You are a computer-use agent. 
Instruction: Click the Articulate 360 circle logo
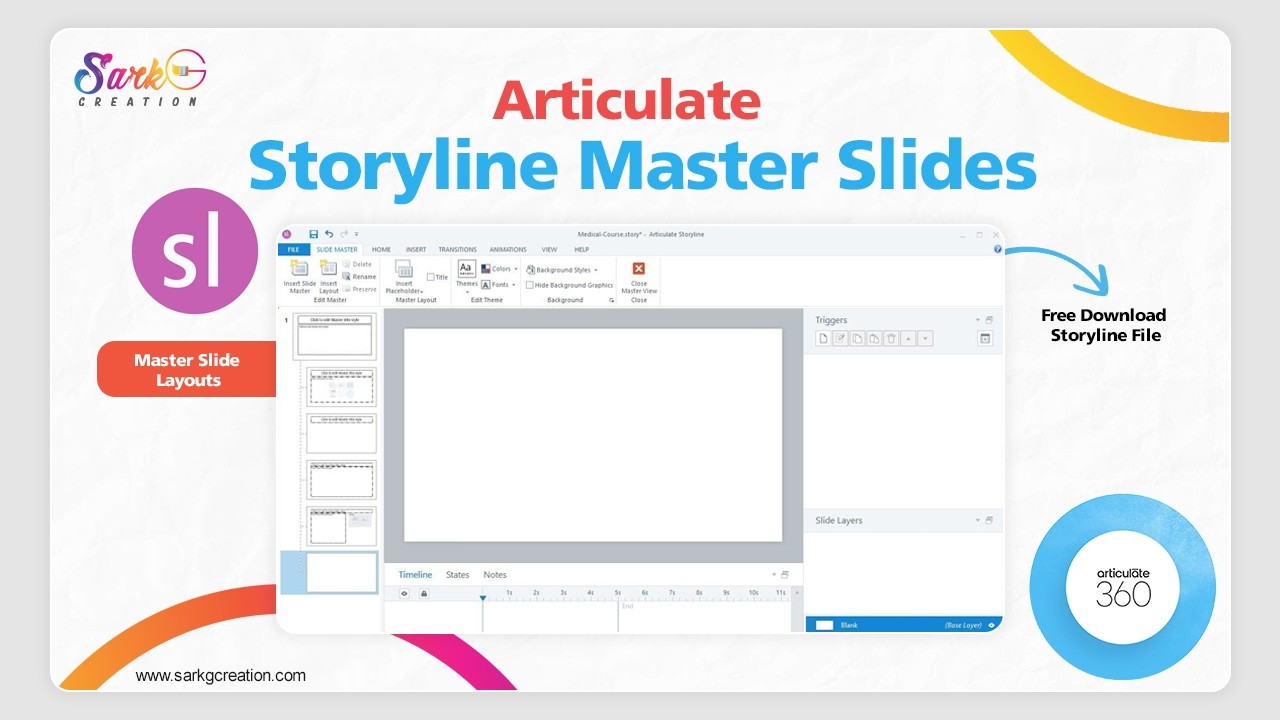[1123, 587]
